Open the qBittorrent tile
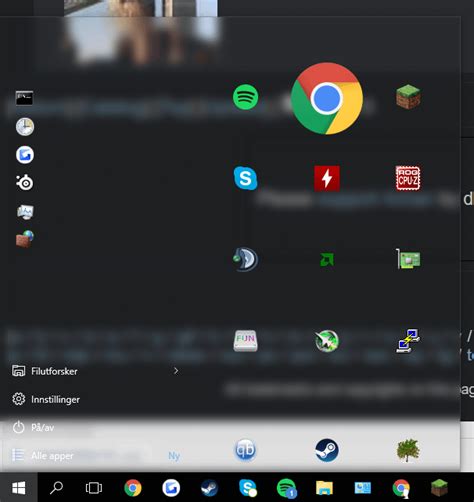This screenshot has width=474, height=502. coord(245,450)
